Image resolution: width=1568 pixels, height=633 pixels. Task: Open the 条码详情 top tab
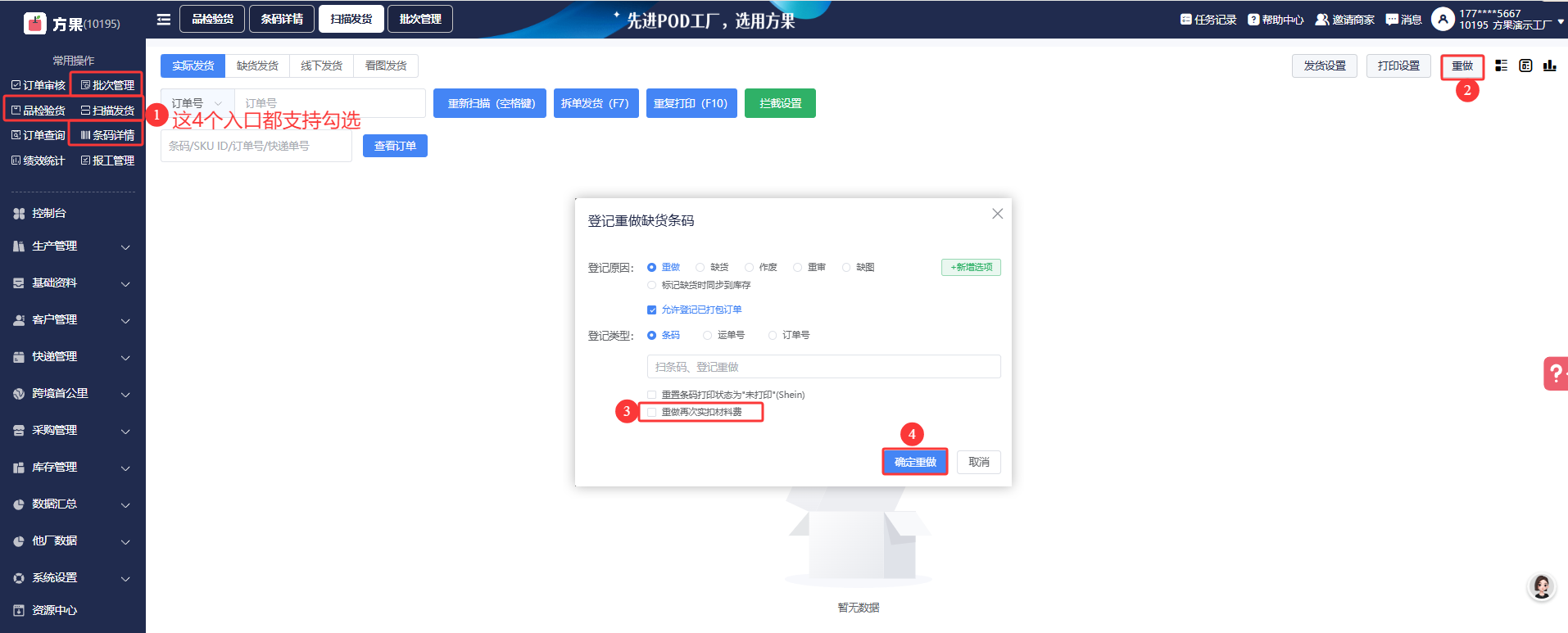pyautogui.click(x=282, y=19)
